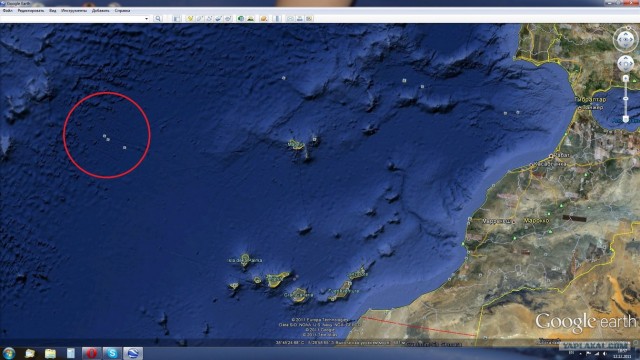Open the Вид menu
This screenshot has height=360, width=640.
[x=53, y=11]
